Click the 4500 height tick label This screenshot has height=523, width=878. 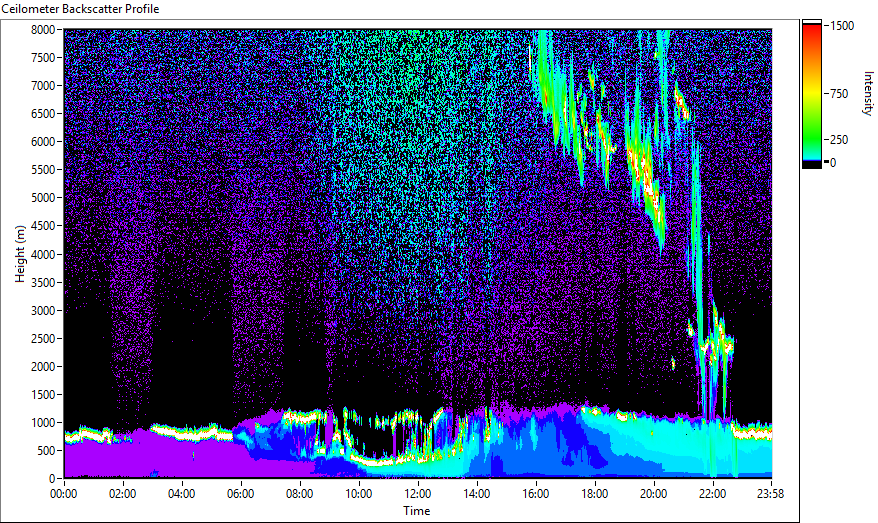point(43,226)
